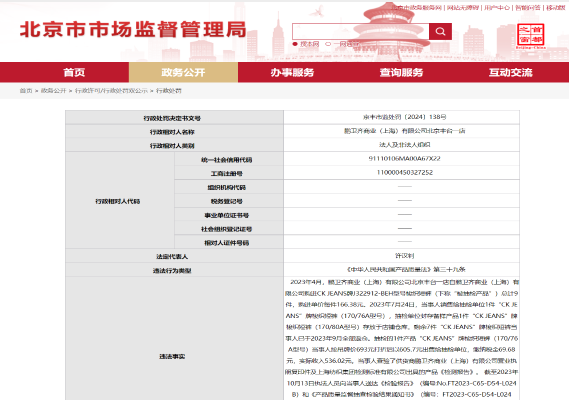Open the 互动交流 navigation tab
Image resolution: width=569 pixels, height=400 pixels.
[511, 72]
